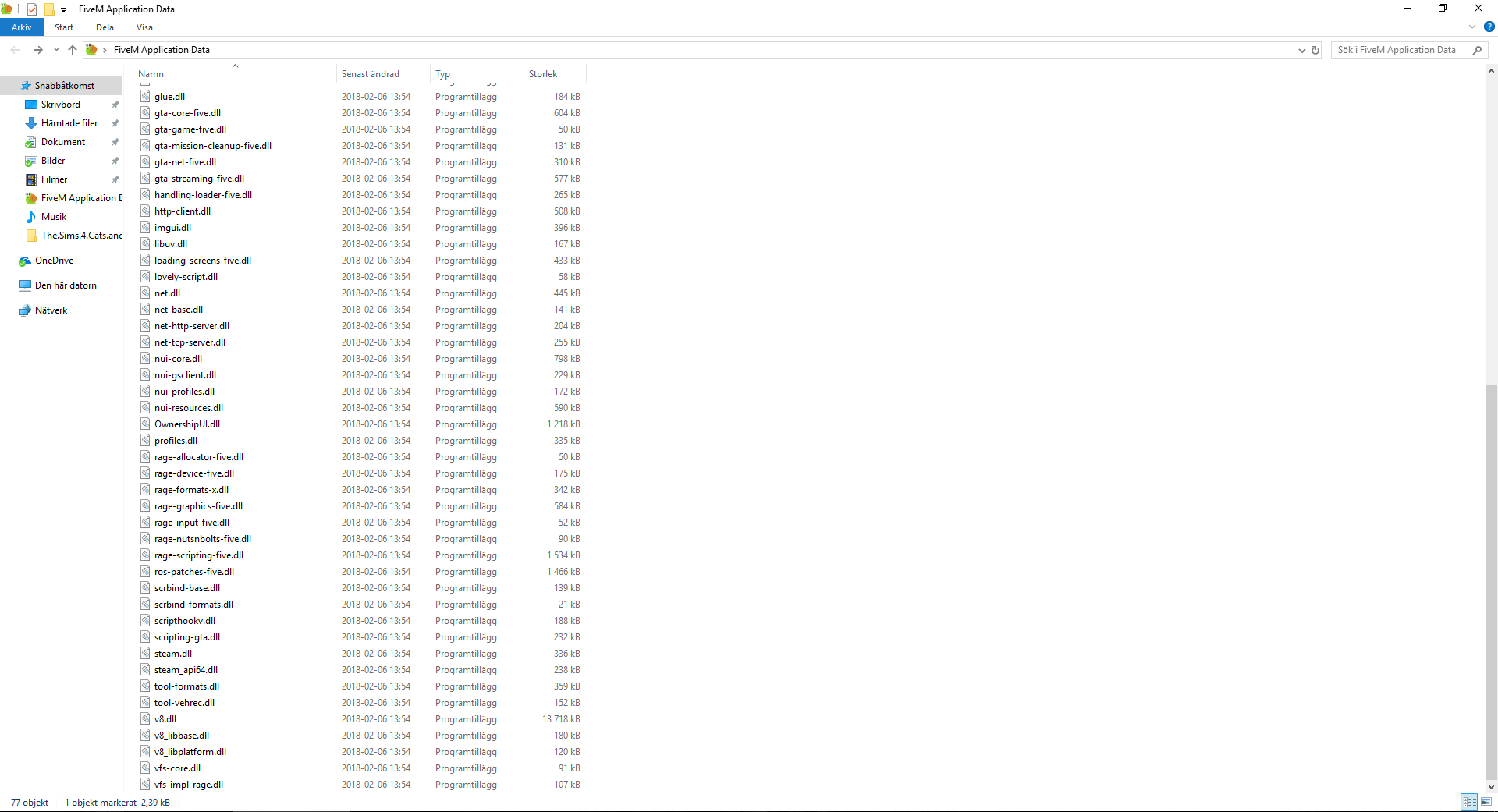Click the OwnershipUI.dll file icon
The image size is (1498, 812).
tap(145, 424)
